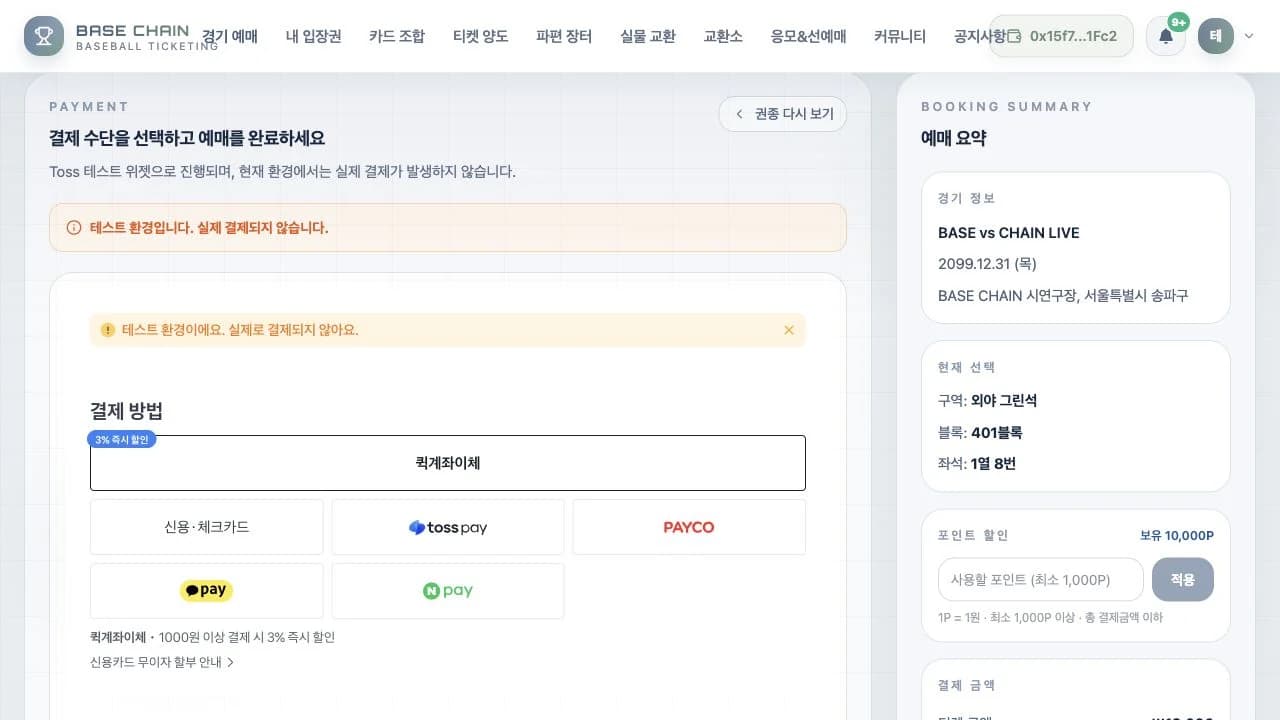Open 신용카드 무이자 할부 안내 link
Image resolution: width=1280 pixels, height=720 pixels.
(162, 662)
